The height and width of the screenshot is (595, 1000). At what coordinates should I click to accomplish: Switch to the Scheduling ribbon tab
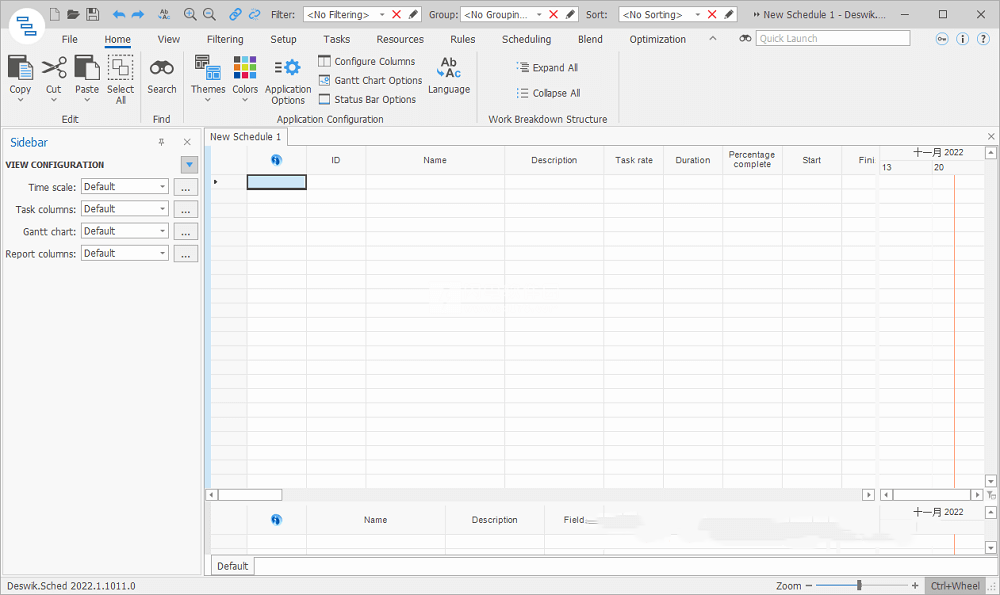pos(526,39)
